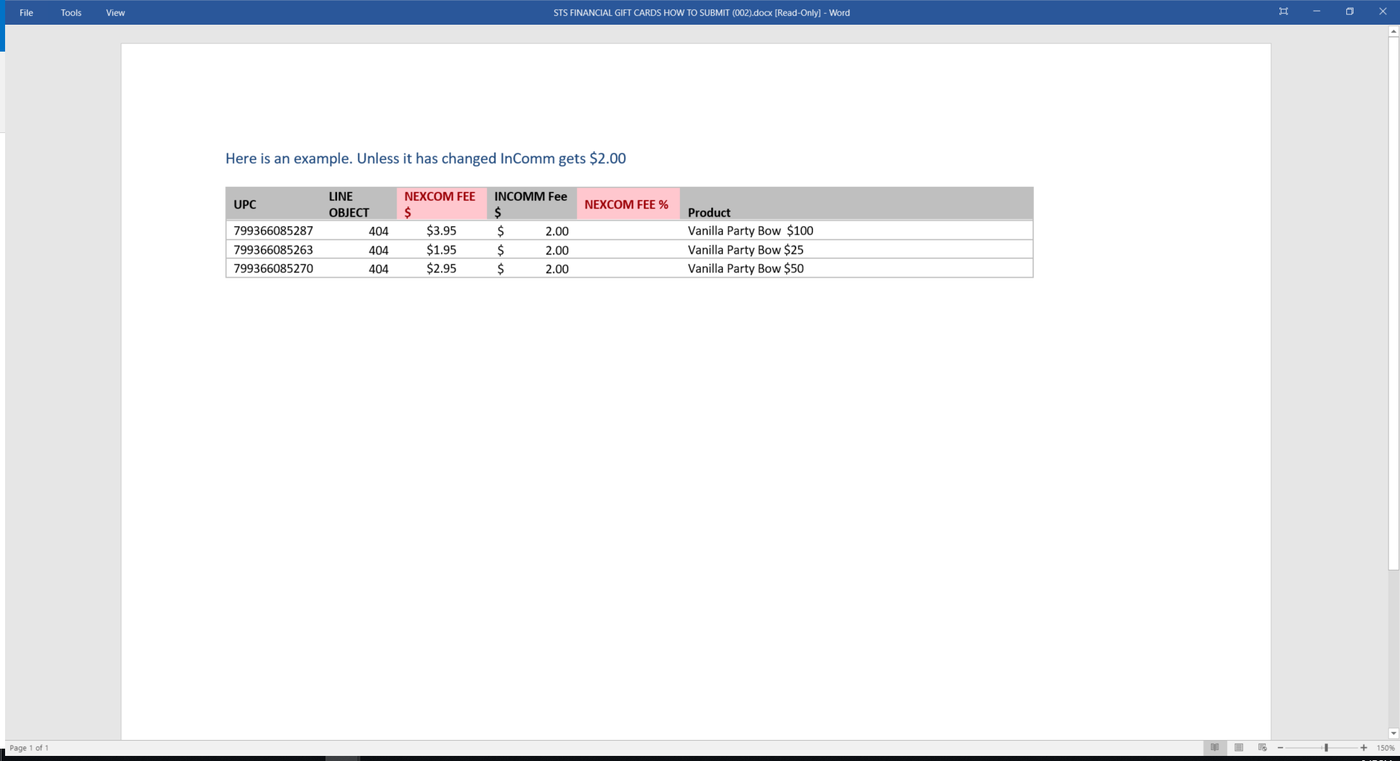
Task: Click the INCOMM Fee $ header cell
Action: point(530,204)
